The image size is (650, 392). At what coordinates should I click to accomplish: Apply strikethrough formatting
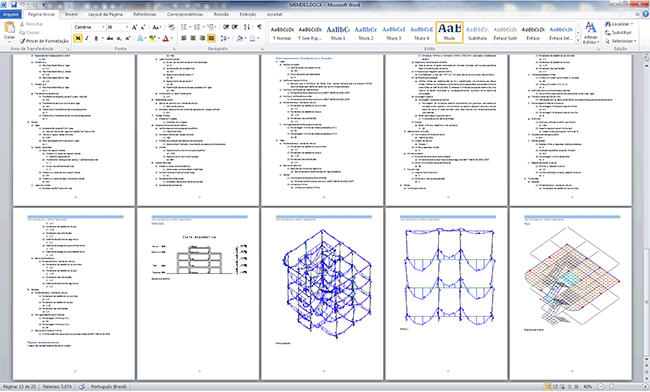[109, 38]
